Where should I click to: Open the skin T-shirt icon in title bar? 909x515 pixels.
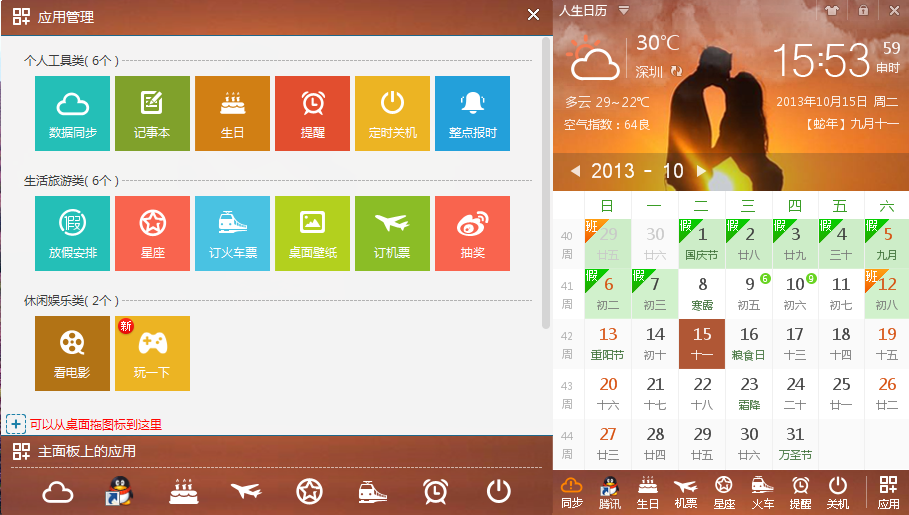(832, 10)
